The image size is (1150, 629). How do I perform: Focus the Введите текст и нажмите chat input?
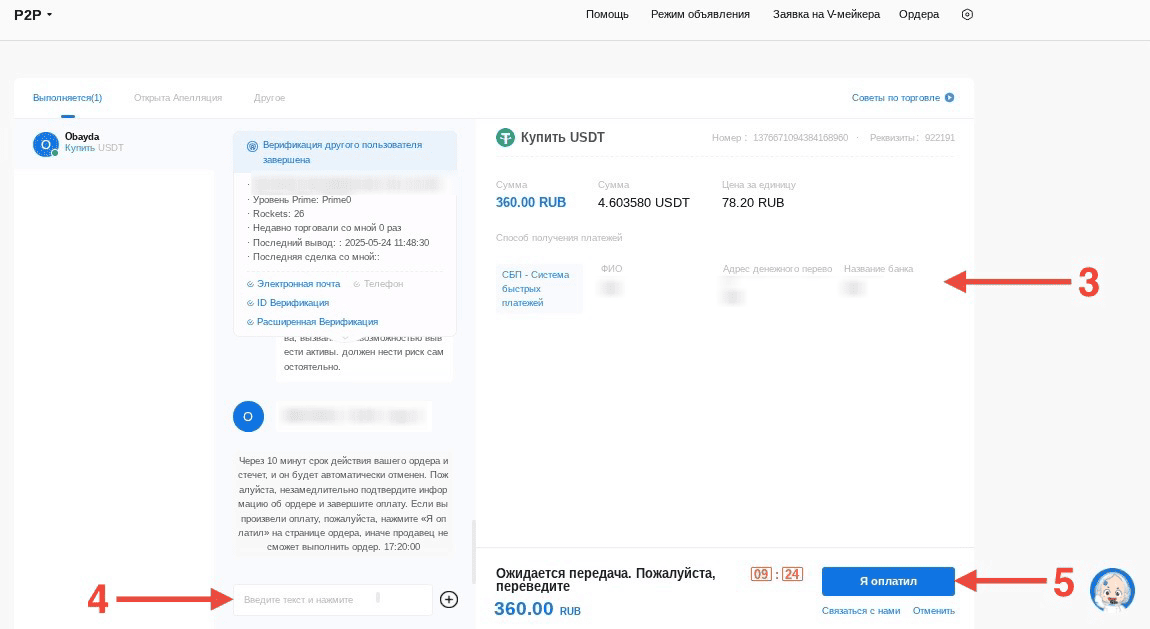point(332,600)
